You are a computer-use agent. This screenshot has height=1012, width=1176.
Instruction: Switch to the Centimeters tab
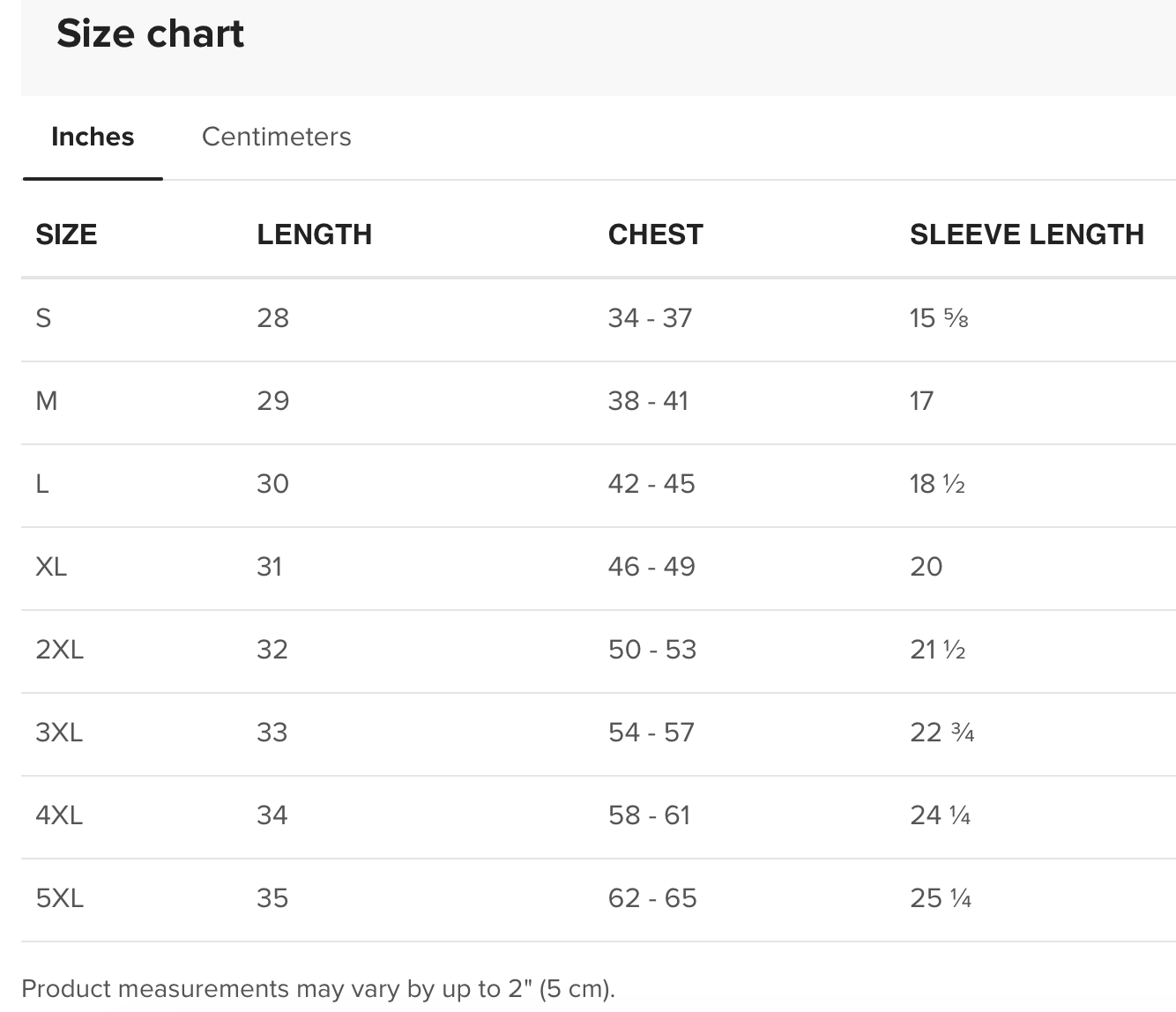tap(276, 137)
